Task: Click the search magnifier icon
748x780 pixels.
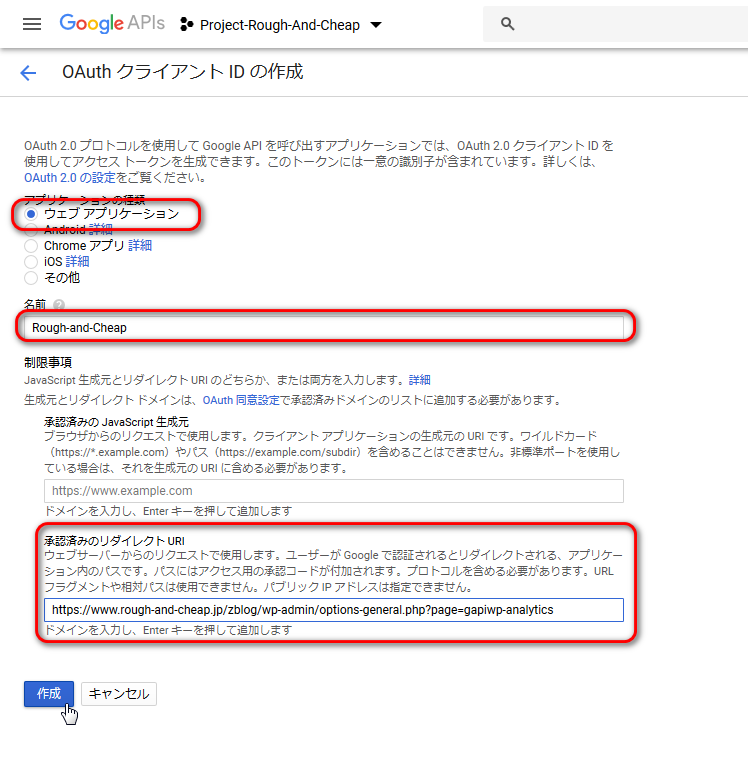Action: click(507, 23)
